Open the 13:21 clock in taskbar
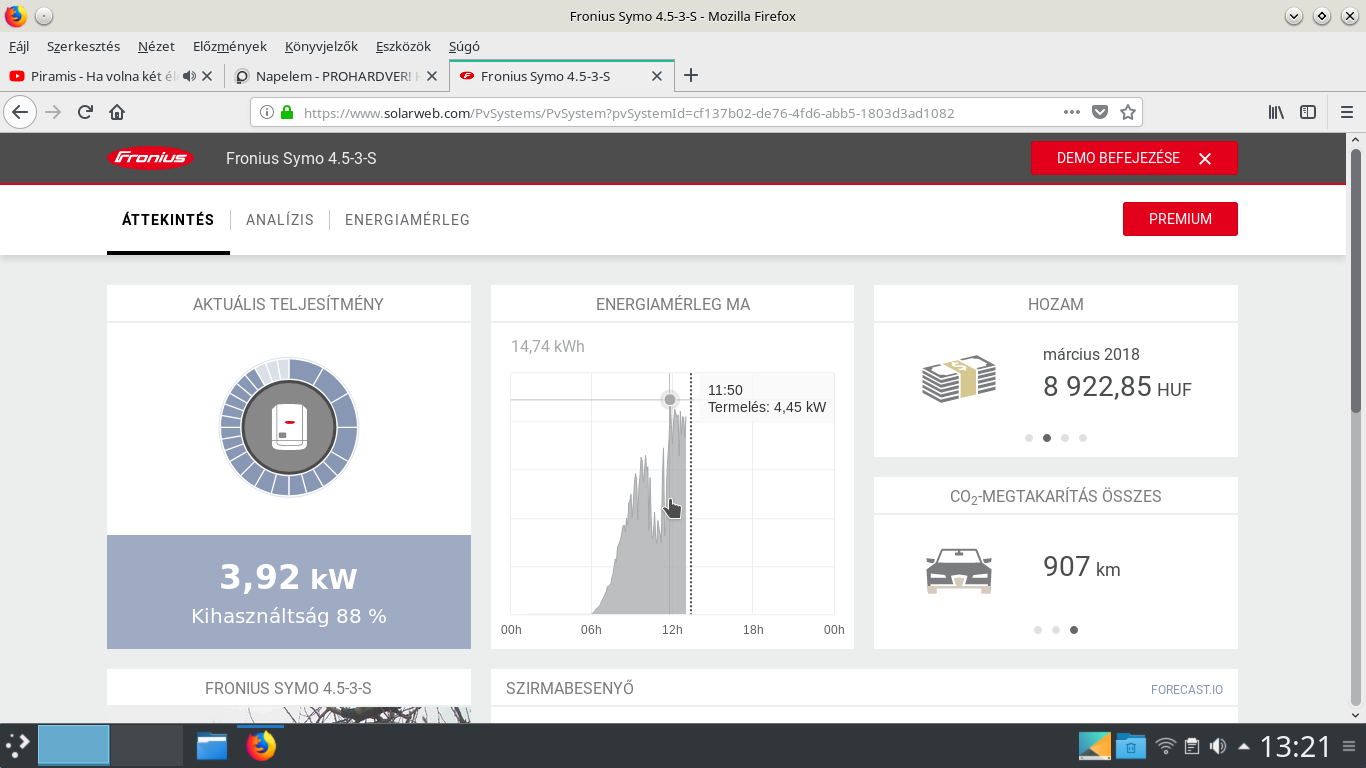This screenshot has width=1366, height=768. [1295, 746]
